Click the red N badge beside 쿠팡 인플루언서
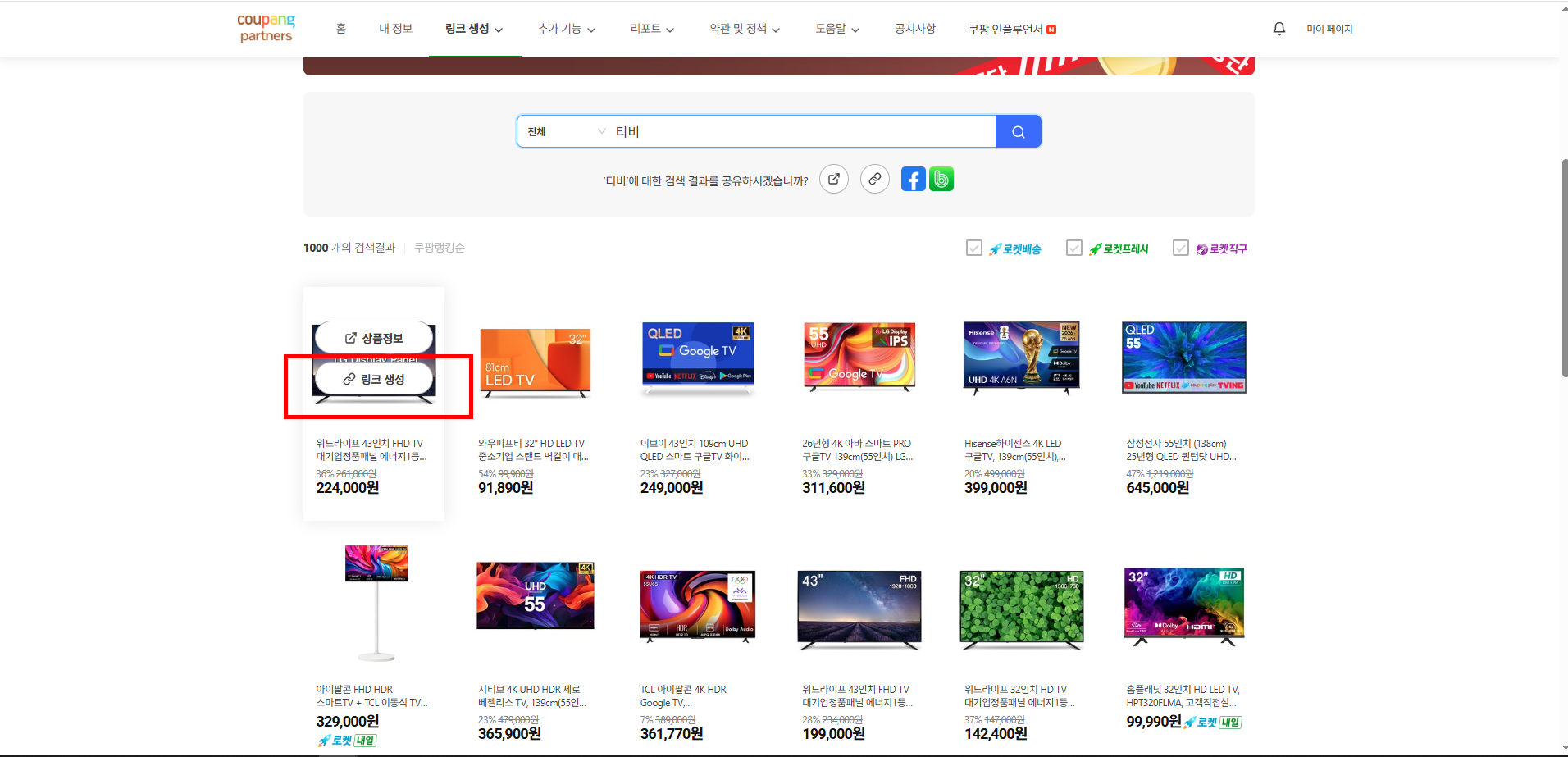This screenshot has height=757, width=1568. coord(1051,30)
